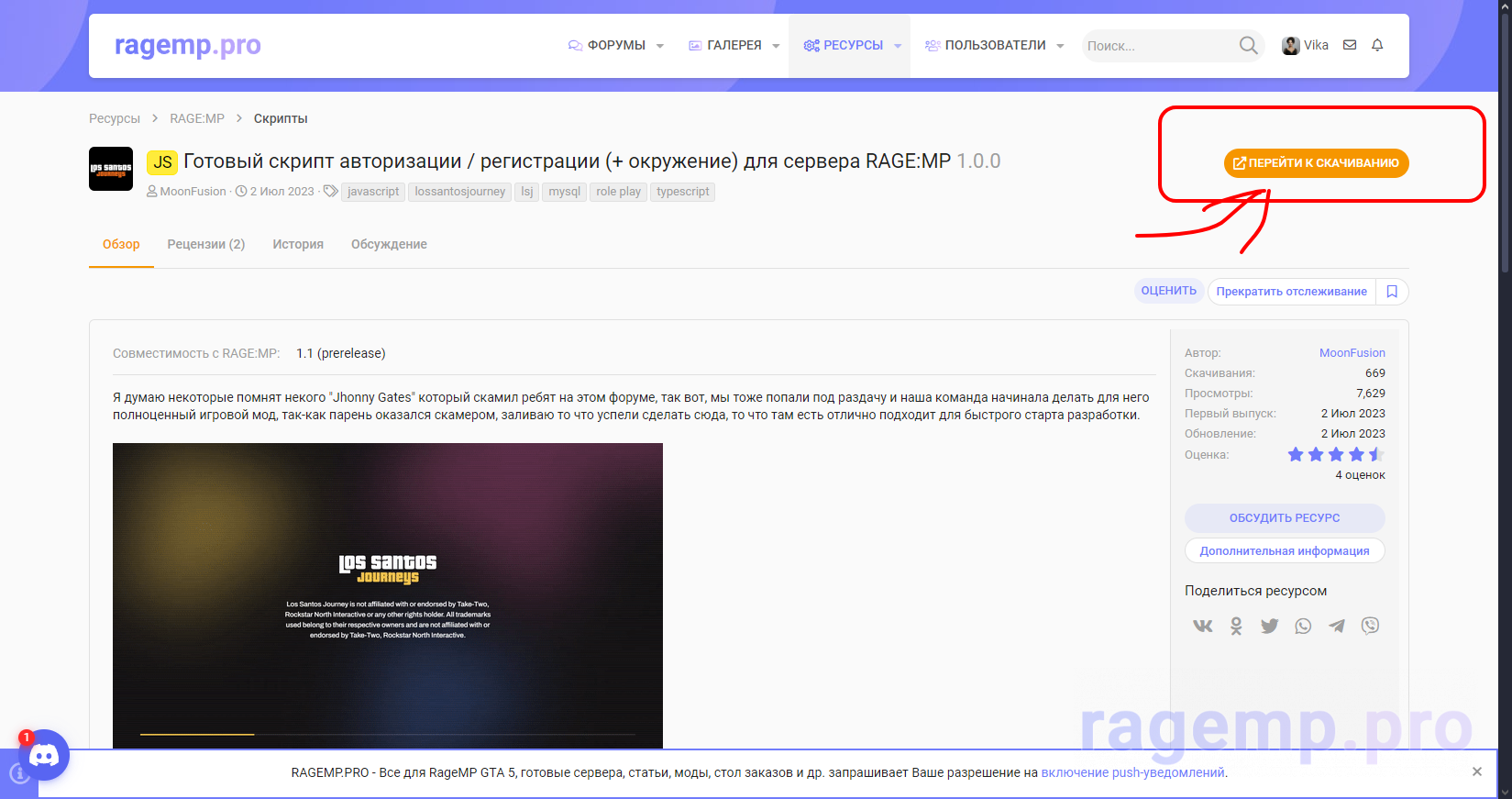Open the Los Santos Journeys preview image
This screenshot has height=799, width=1512.
pos(388,595)
